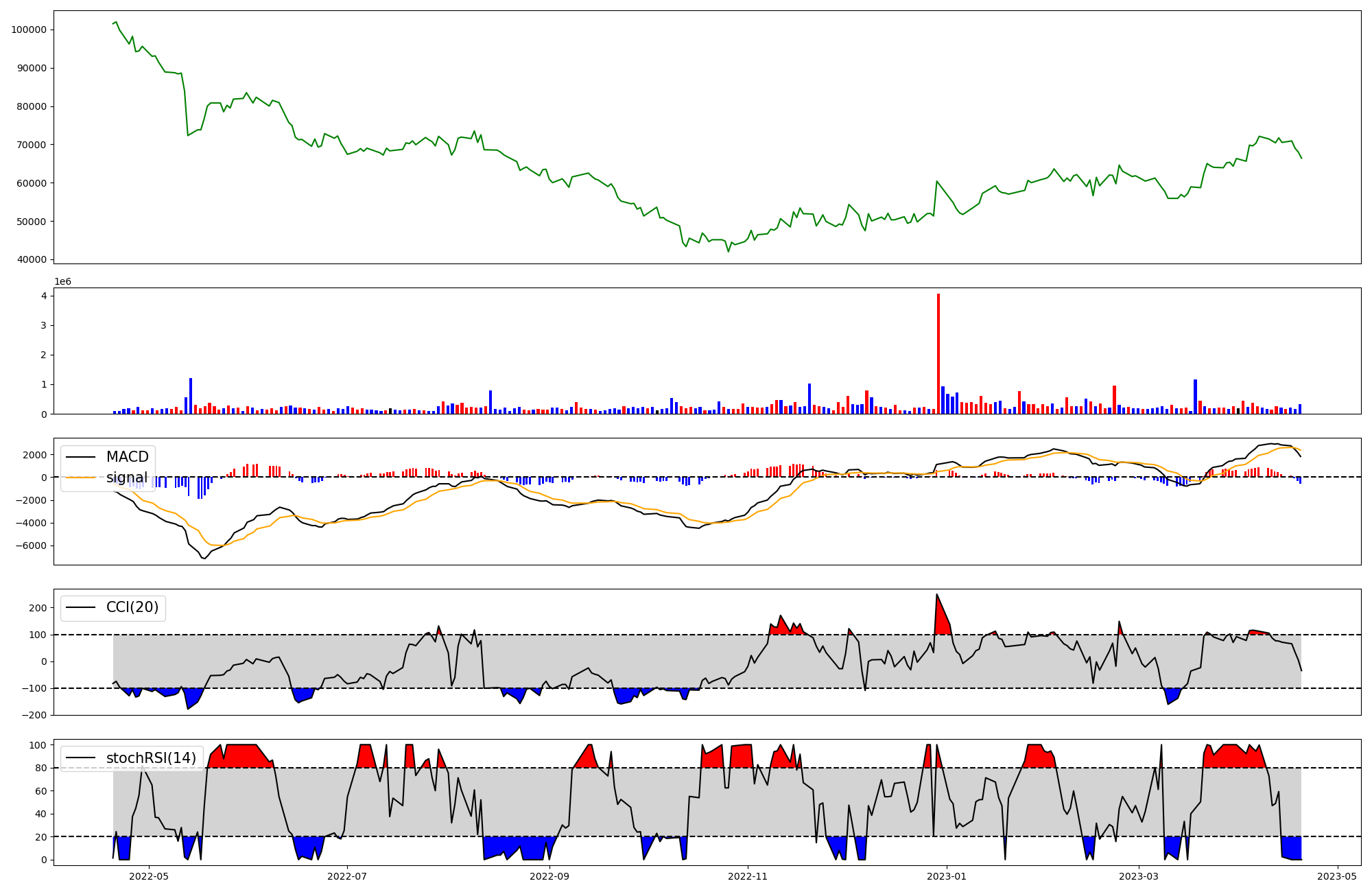Click the 40000 price axis label
Viewport: 1372px width, 892px height.
pyautogui.click(x=31, y=259)
